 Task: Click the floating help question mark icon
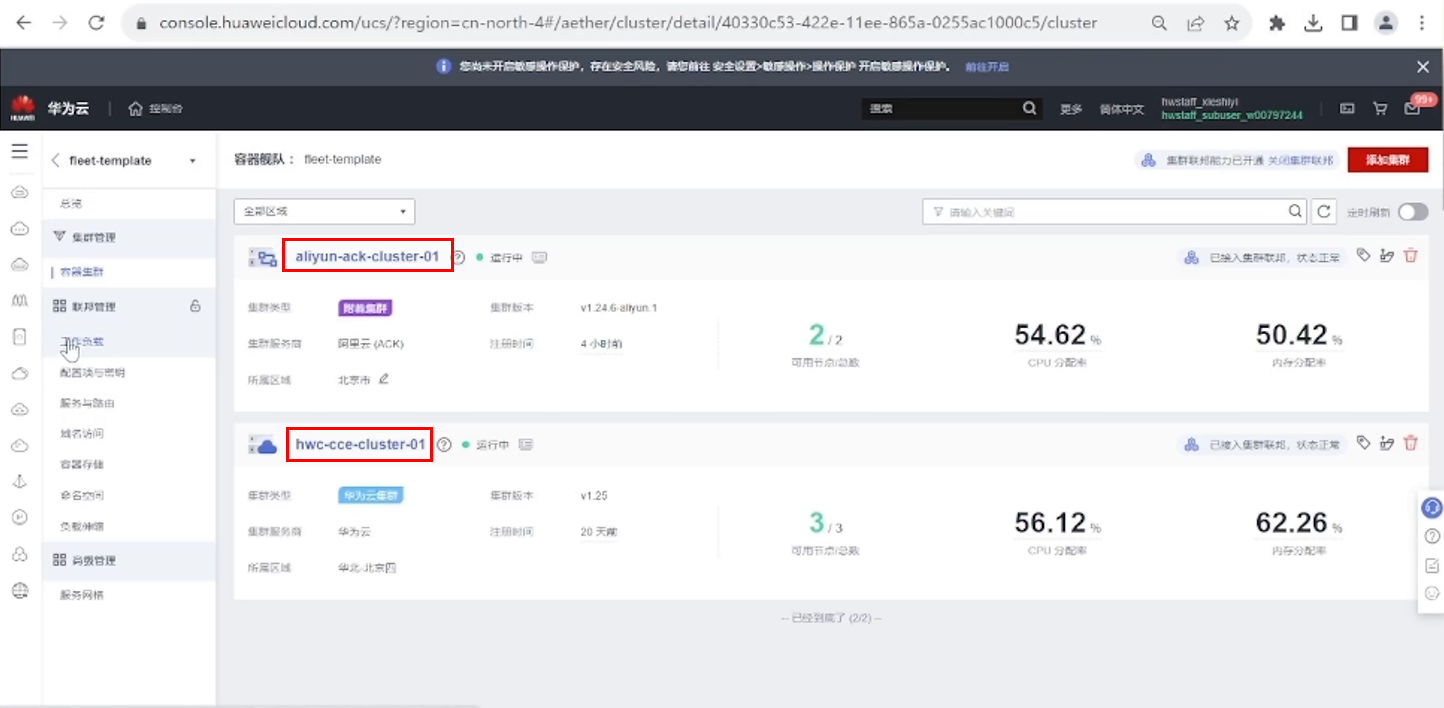click(x=1431, y=537)
